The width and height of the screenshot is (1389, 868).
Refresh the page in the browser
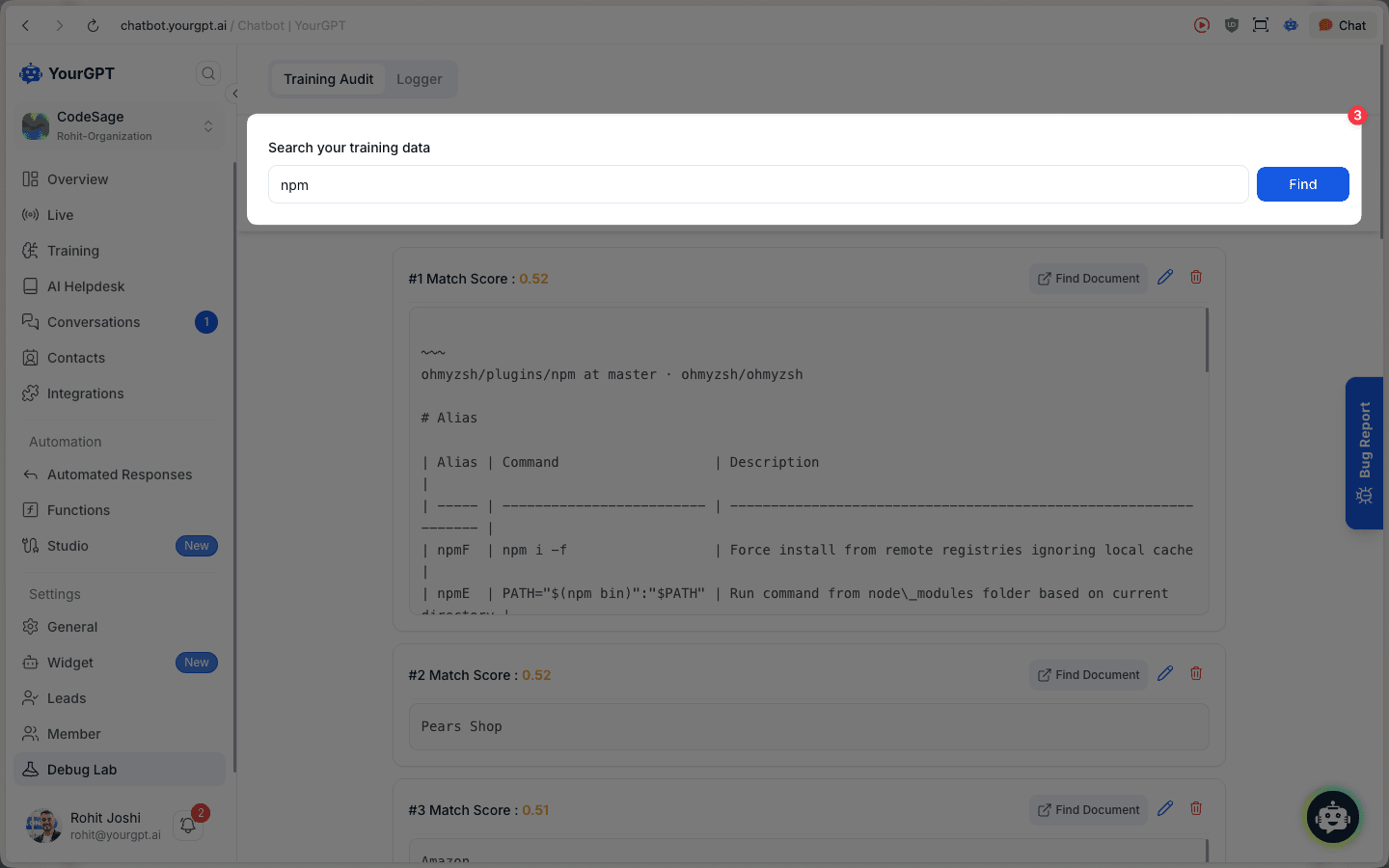point(93,25)
